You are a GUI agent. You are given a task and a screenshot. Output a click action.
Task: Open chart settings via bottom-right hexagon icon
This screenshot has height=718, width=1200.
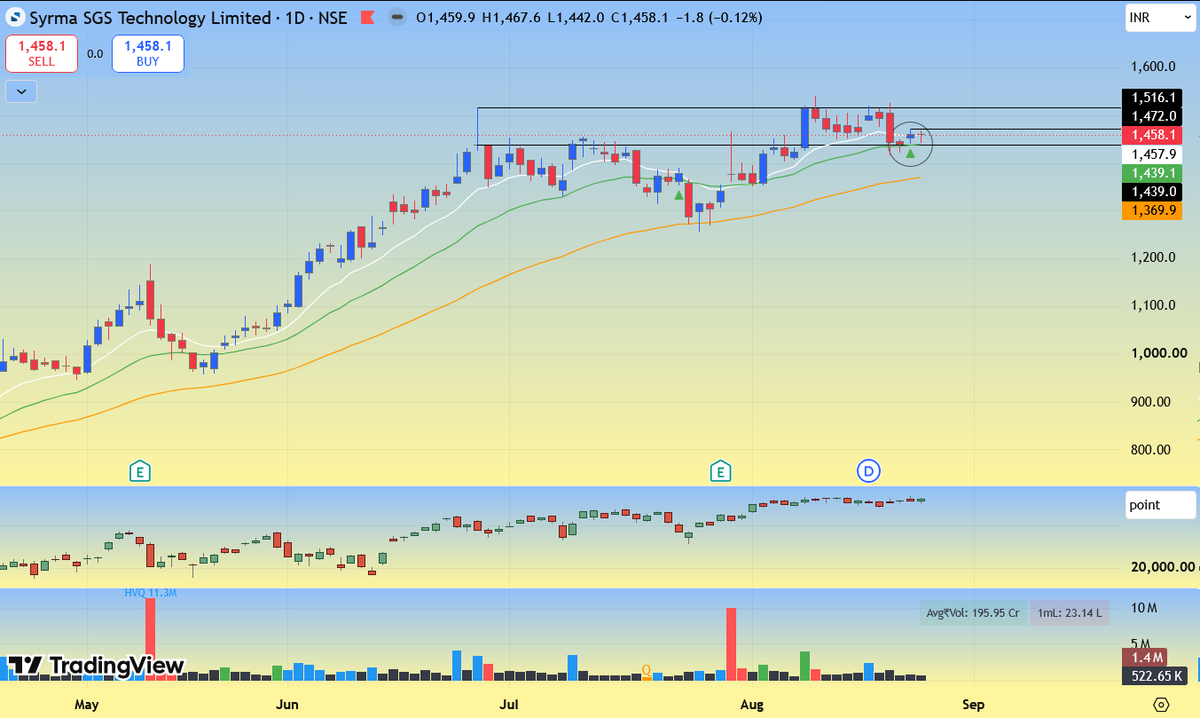pos(1160,704)
